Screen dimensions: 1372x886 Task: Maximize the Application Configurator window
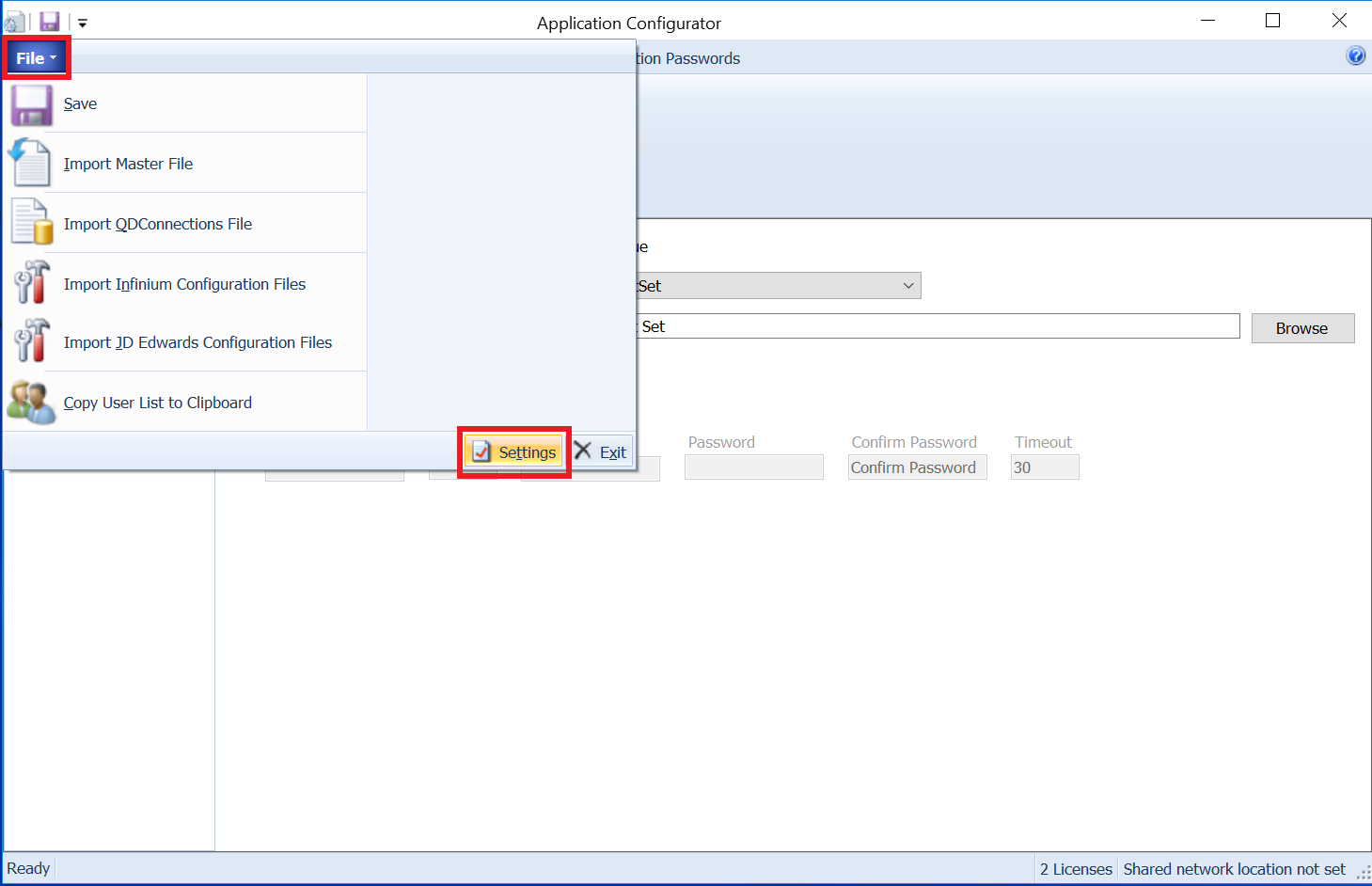tap(1273, 21)
